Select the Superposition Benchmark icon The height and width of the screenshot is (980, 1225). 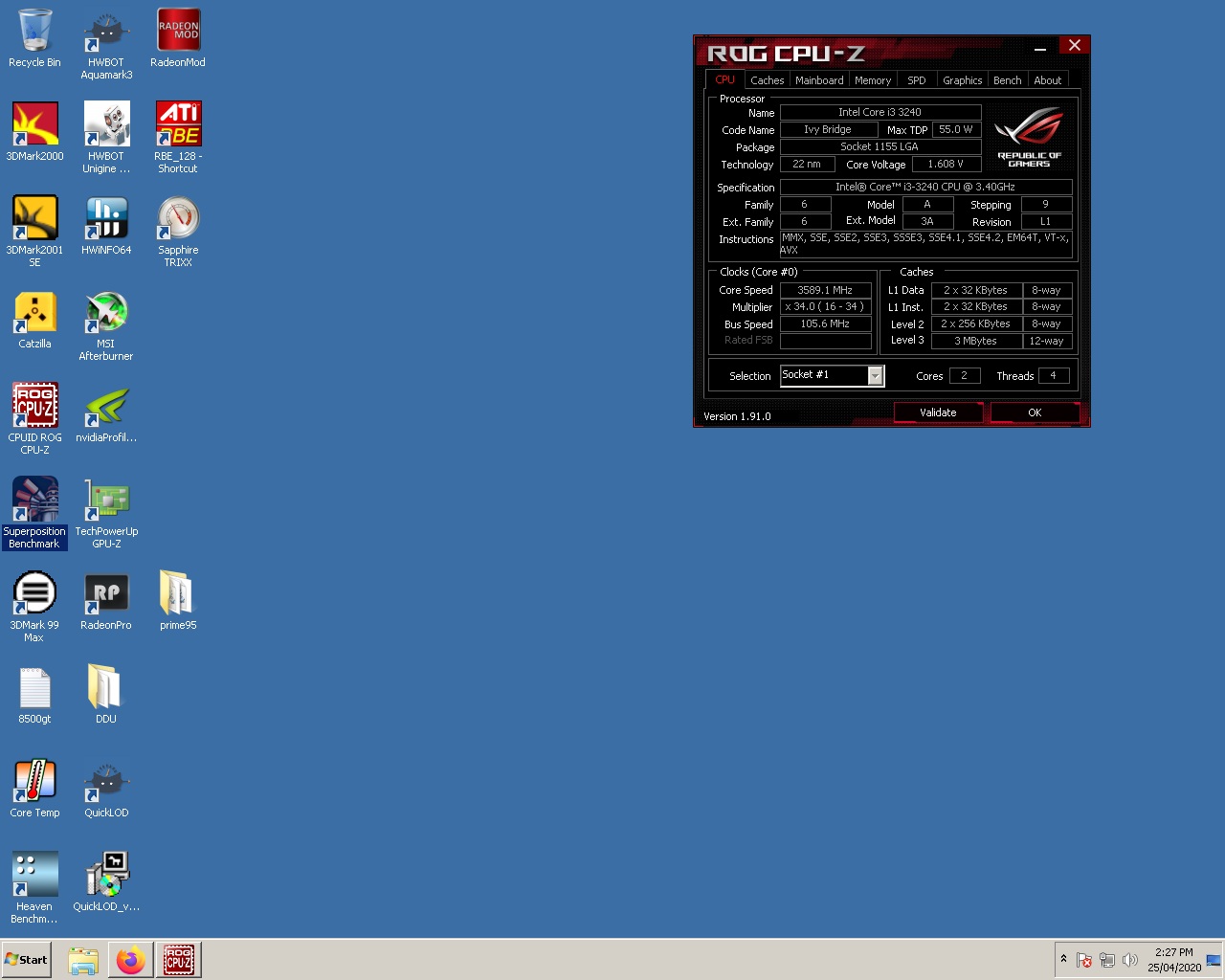click(x=34, y=513)
